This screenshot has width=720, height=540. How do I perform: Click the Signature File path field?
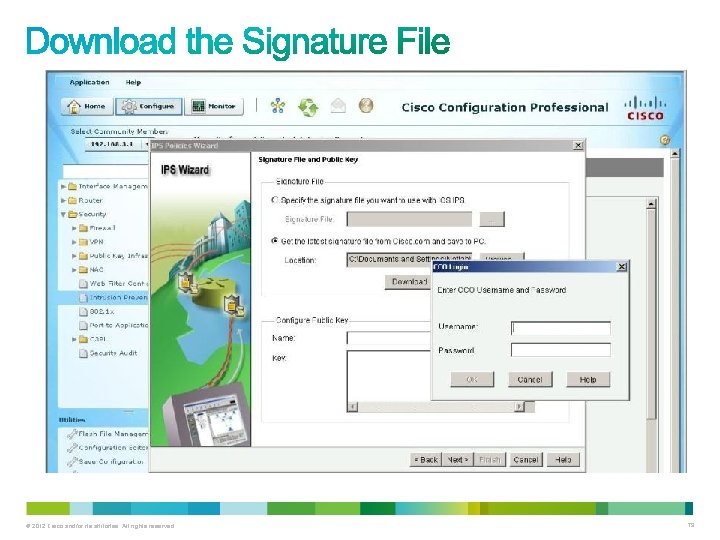click(409, 219)
